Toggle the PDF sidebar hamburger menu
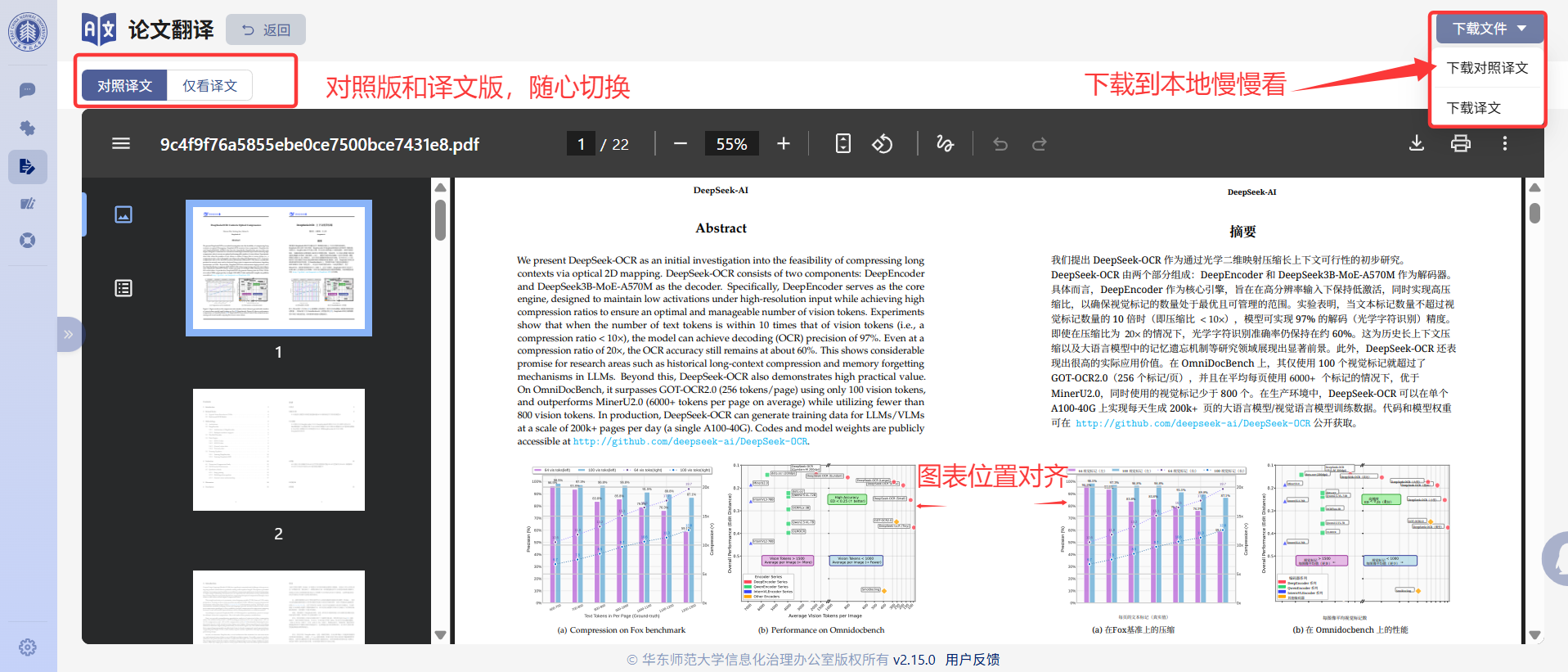Image resolution: width=1568 pixels, height=672 pixels. tap(121, 144)
